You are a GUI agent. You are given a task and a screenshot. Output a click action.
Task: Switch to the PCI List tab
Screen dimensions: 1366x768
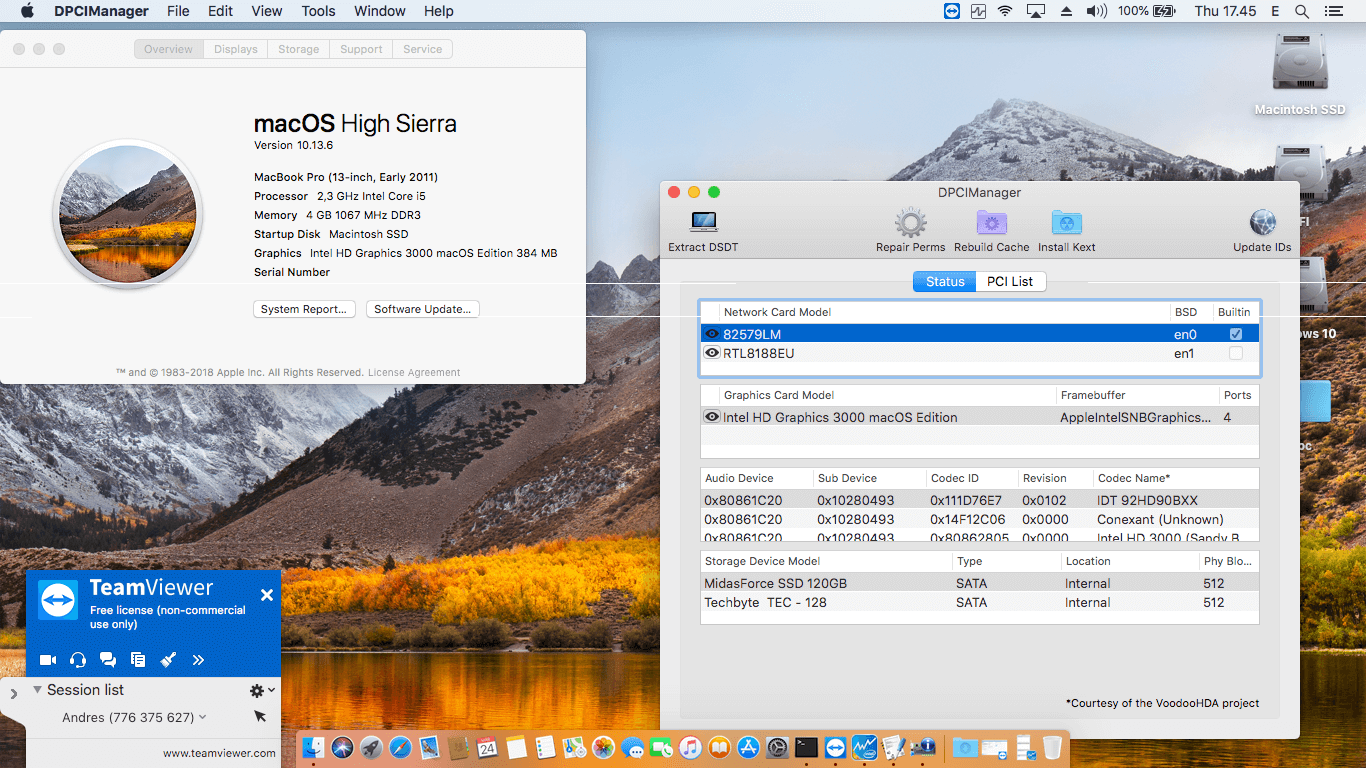pos(1010,281)
